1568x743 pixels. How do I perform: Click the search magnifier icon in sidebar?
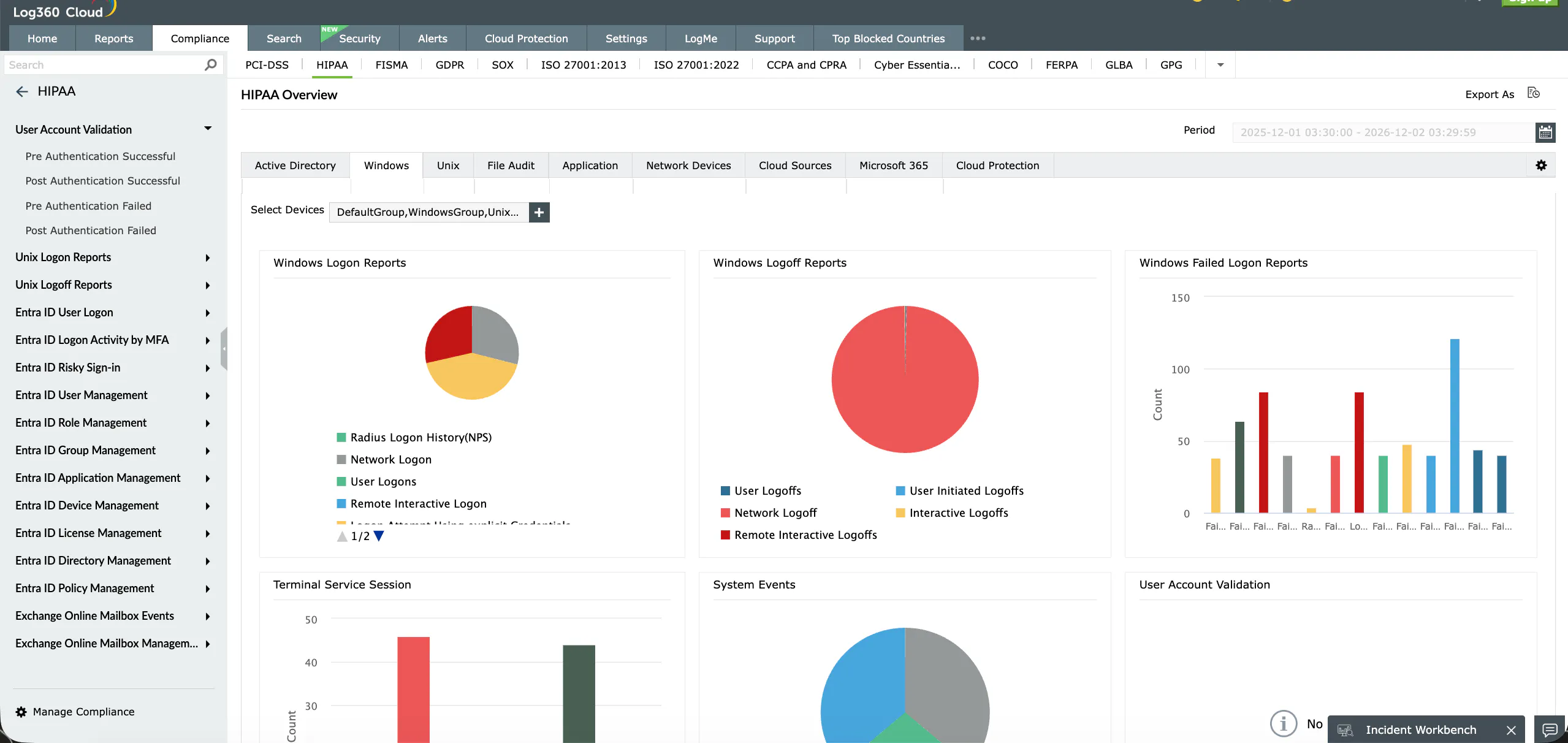[x=210, y=64]
